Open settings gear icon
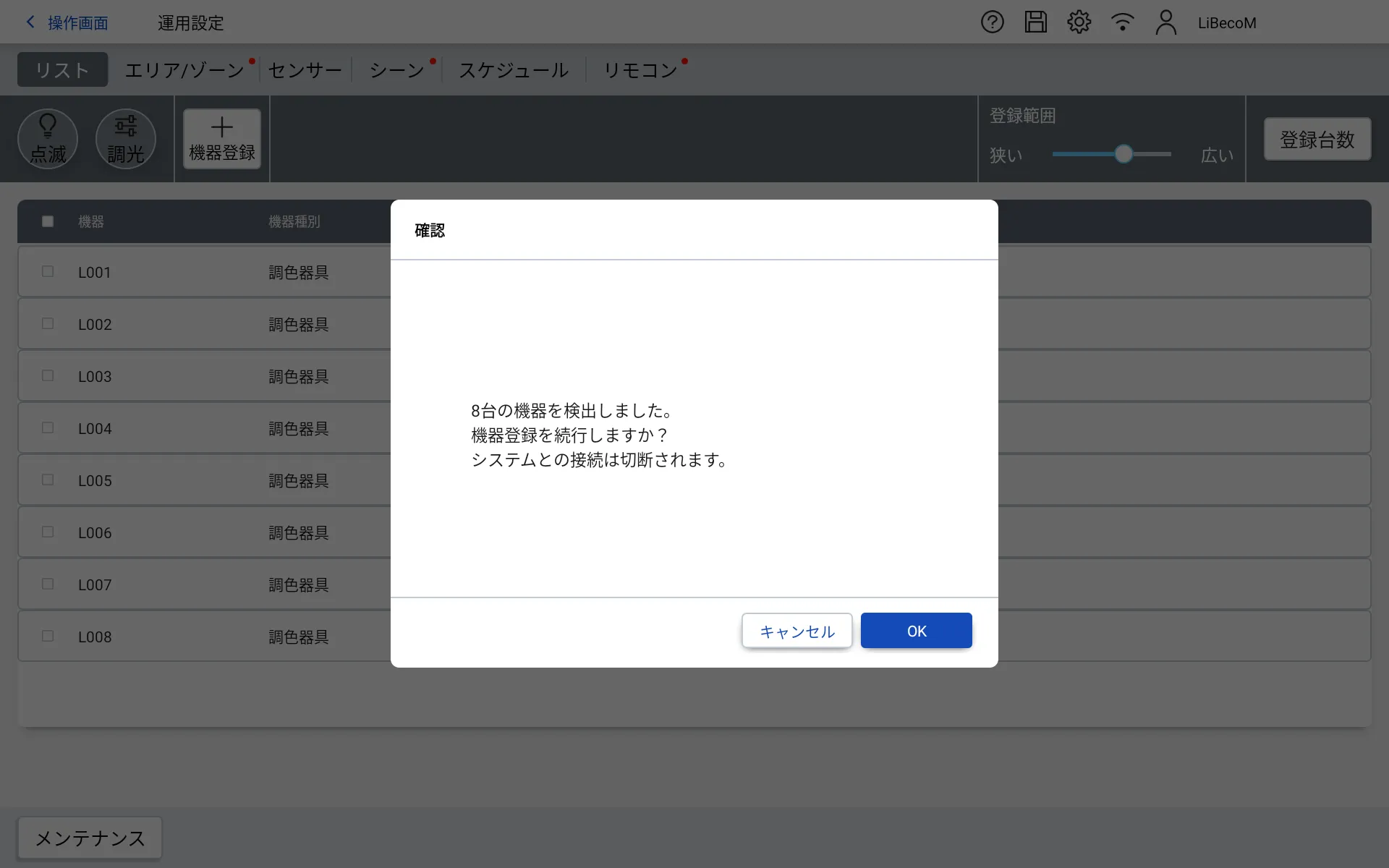 (1079, 22)
